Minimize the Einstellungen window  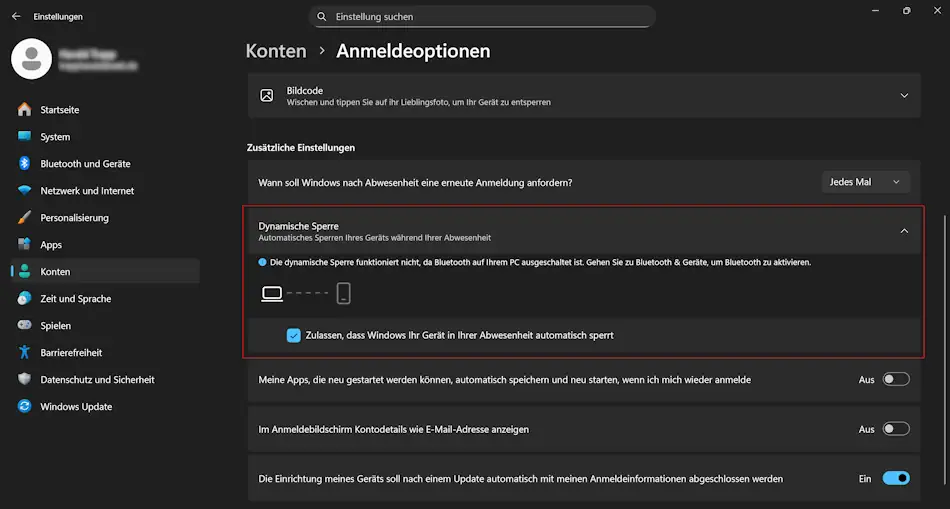tap(875, 10)
